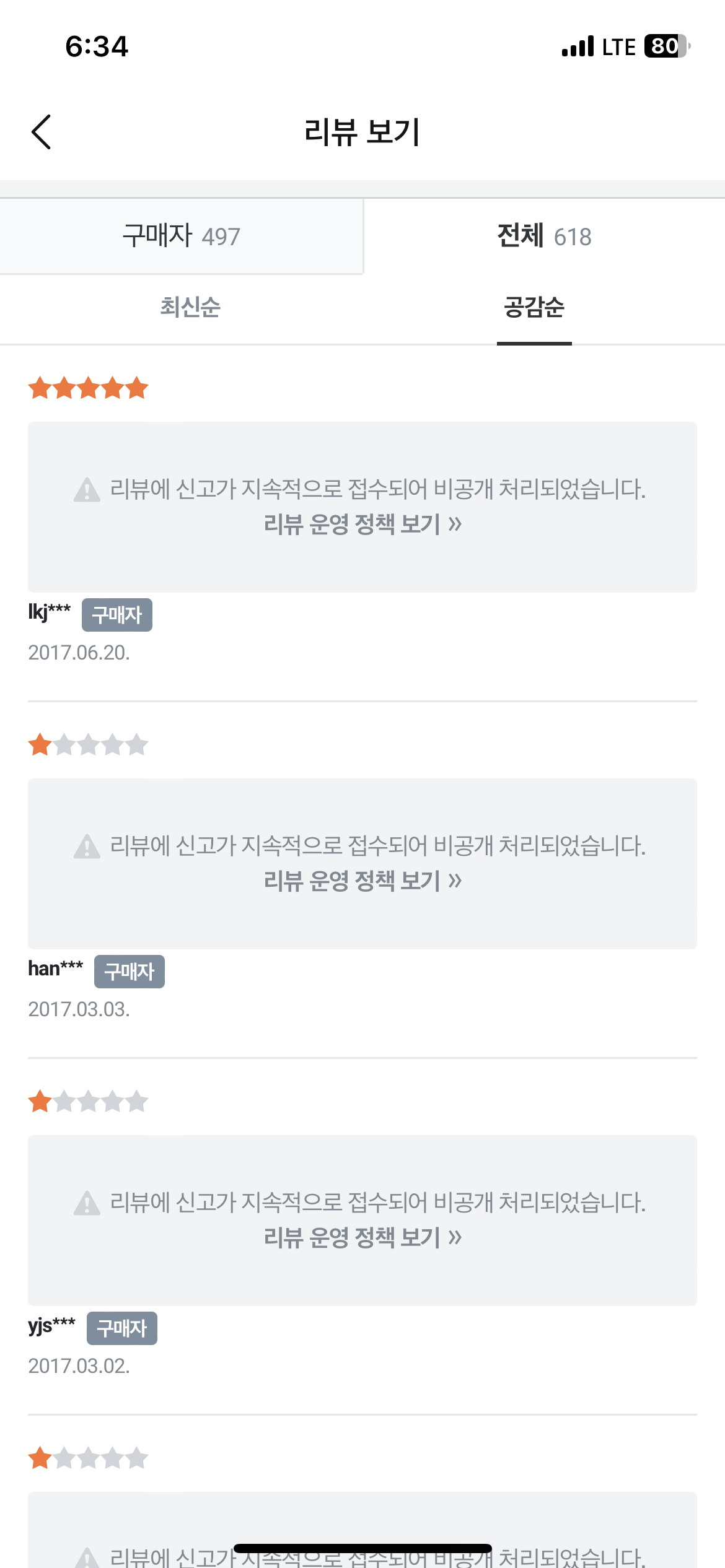Tap 구매자 badge next to yjs***
Image resolution: width=725 pixels, height=1568 pixels.
tap(122, 1328)
